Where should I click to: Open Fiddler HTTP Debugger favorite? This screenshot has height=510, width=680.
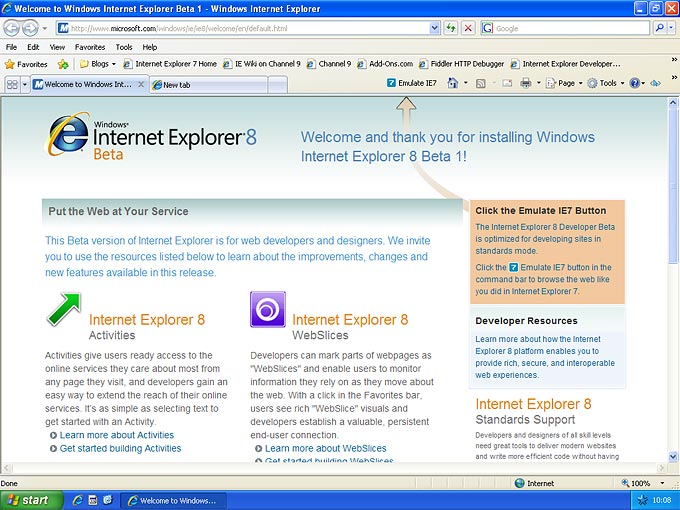pyautogui.click(x=461, y=64)
